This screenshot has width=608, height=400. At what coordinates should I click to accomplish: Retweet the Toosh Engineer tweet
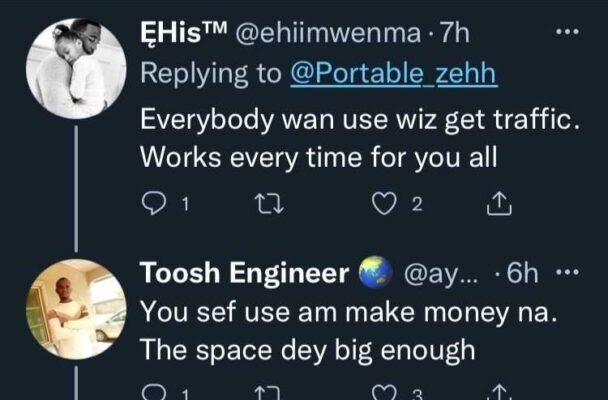pos(265,393)
